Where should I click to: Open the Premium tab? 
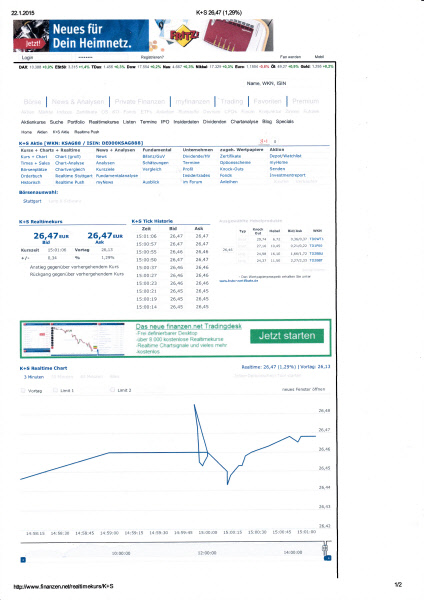(305, 101)
